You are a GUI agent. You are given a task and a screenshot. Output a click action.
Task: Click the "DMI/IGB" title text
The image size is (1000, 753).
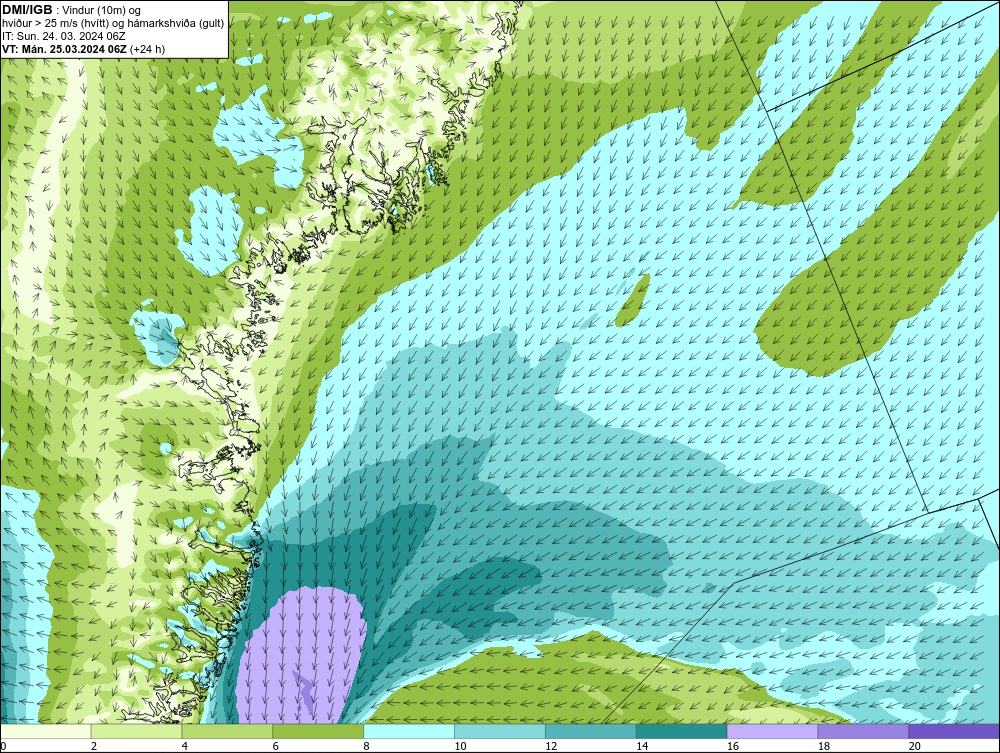click(x=27, y=10)
